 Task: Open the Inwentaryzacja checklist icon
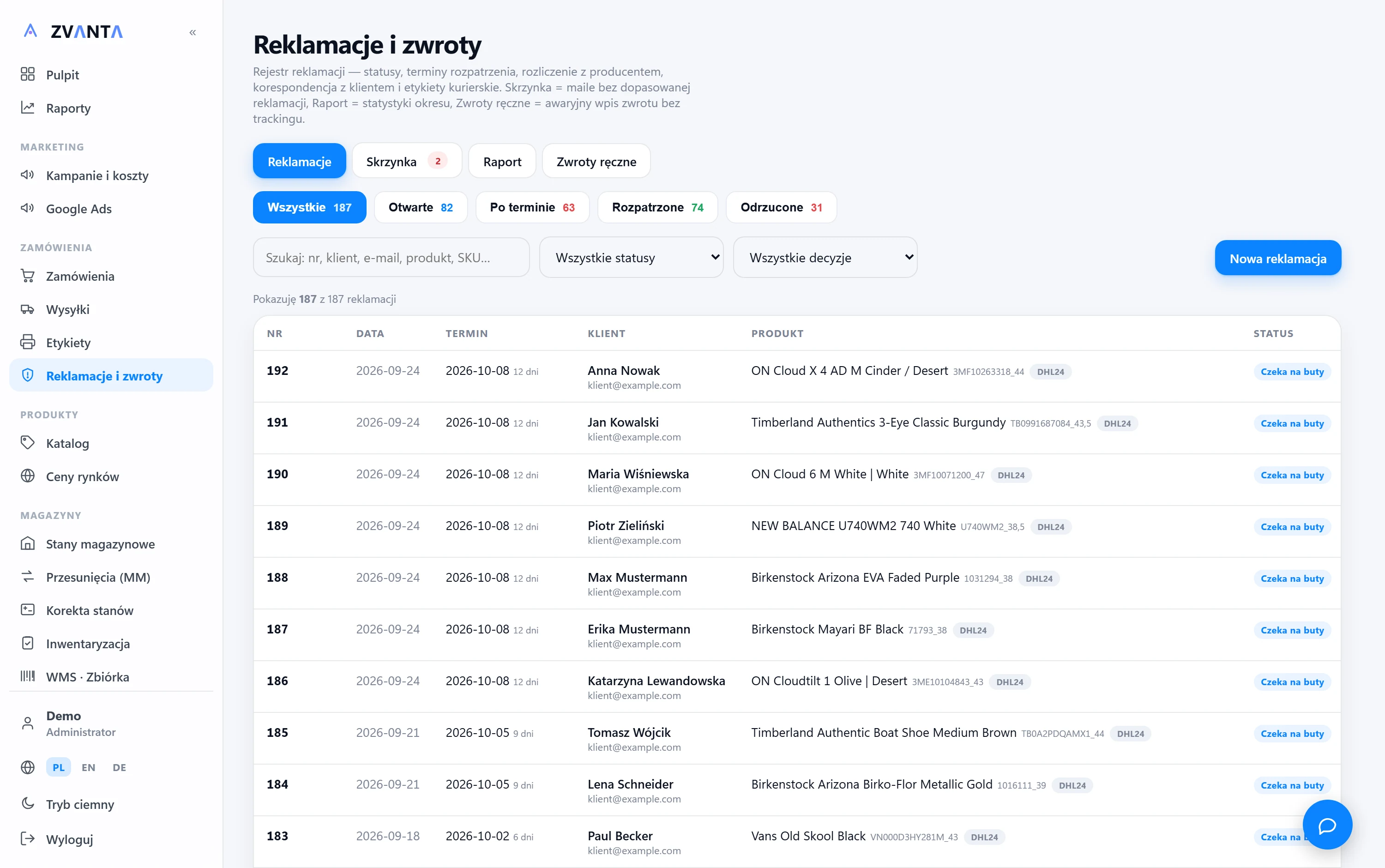[28, 643]
